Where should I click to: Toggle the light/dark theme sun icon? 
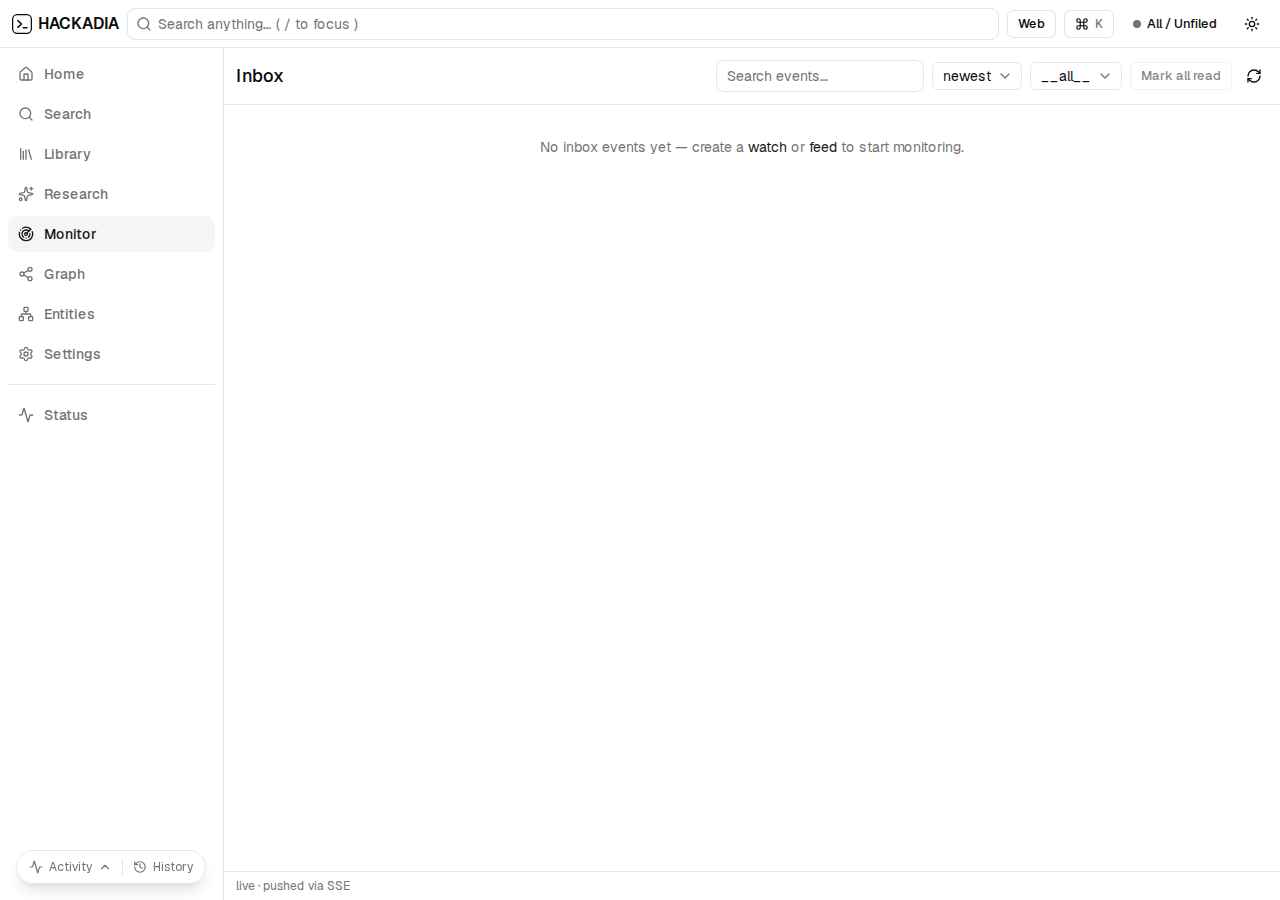pyautogui.click(x=1252, y=24)
